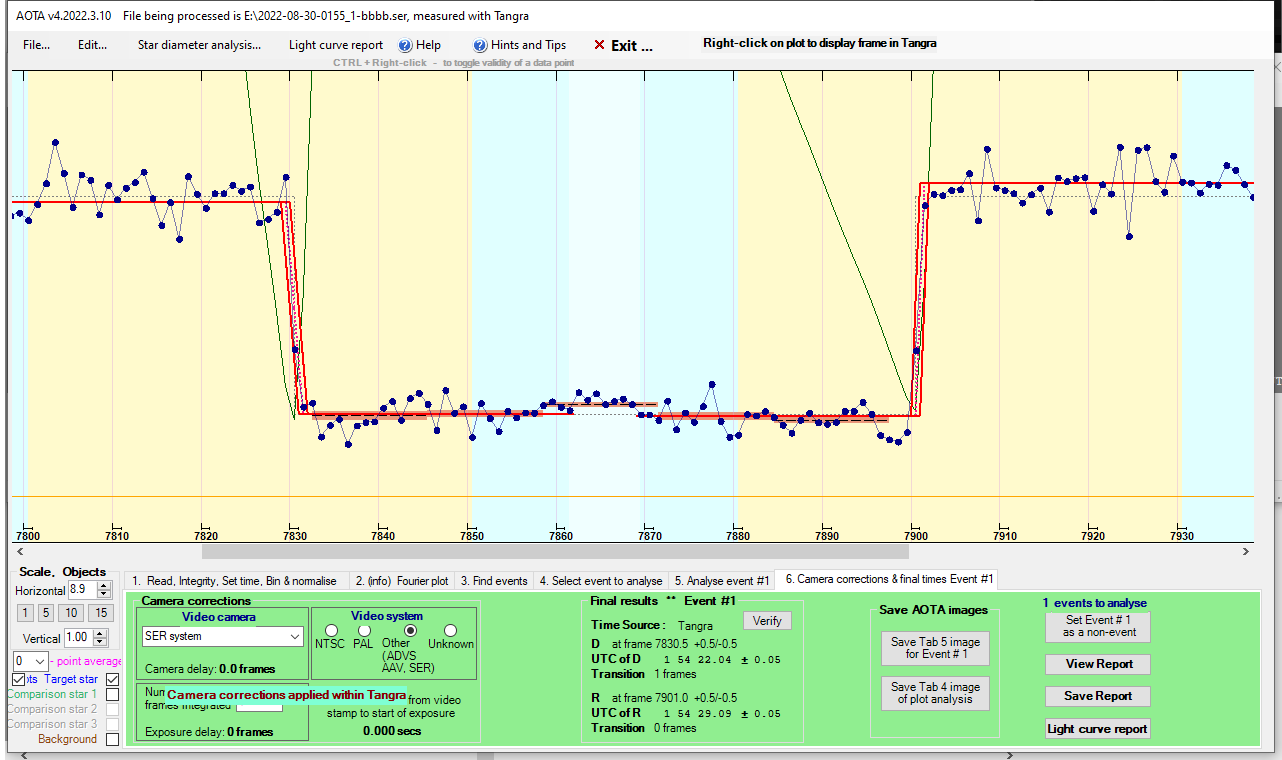Toggle the Background checkbox

tap(112, 739)
